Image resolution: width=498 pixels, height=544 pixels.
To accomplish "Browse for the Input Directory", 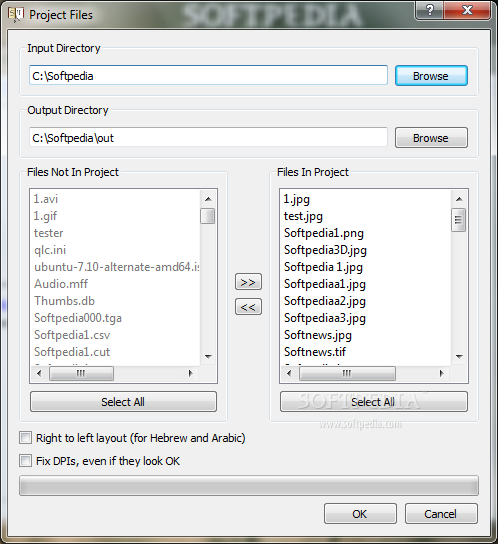I will pos(431,76).
